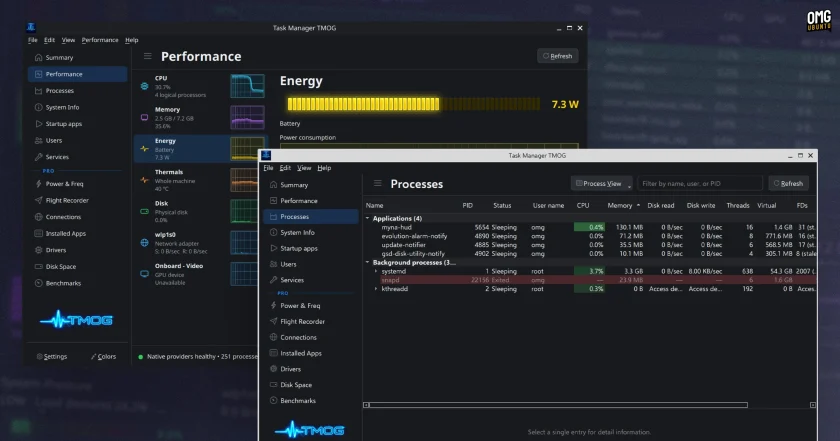Select the update-notifier process row

590,245
